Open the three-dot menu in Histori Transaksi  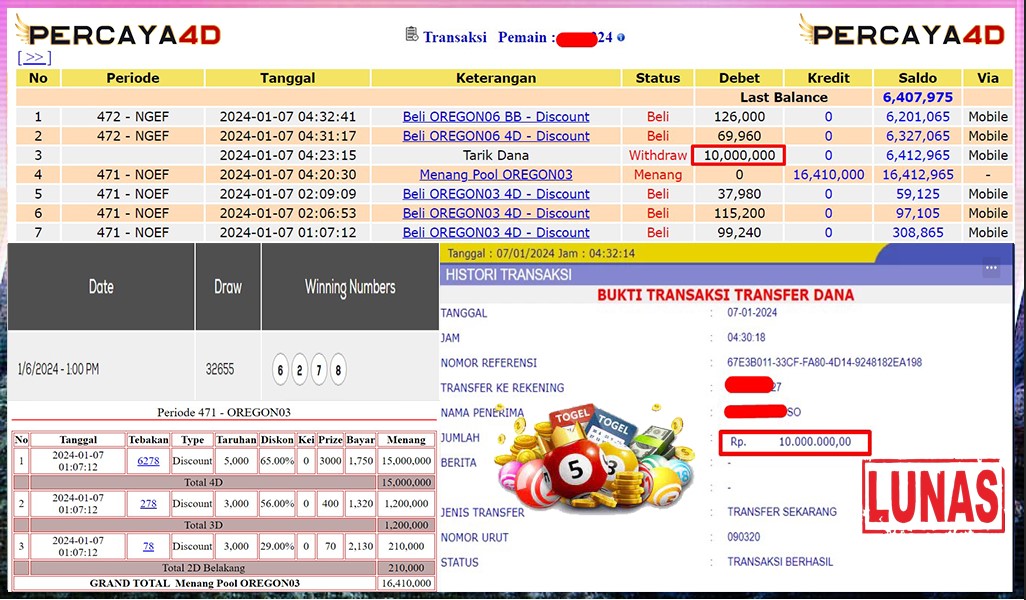(991, 268)
